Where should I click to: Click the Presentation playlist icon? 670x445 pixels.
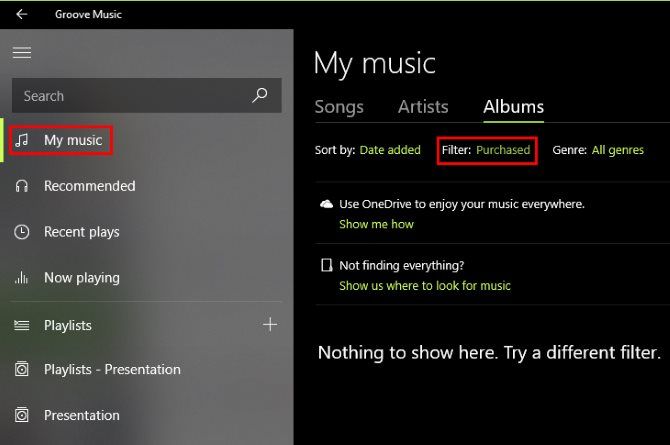click(22, 415)
